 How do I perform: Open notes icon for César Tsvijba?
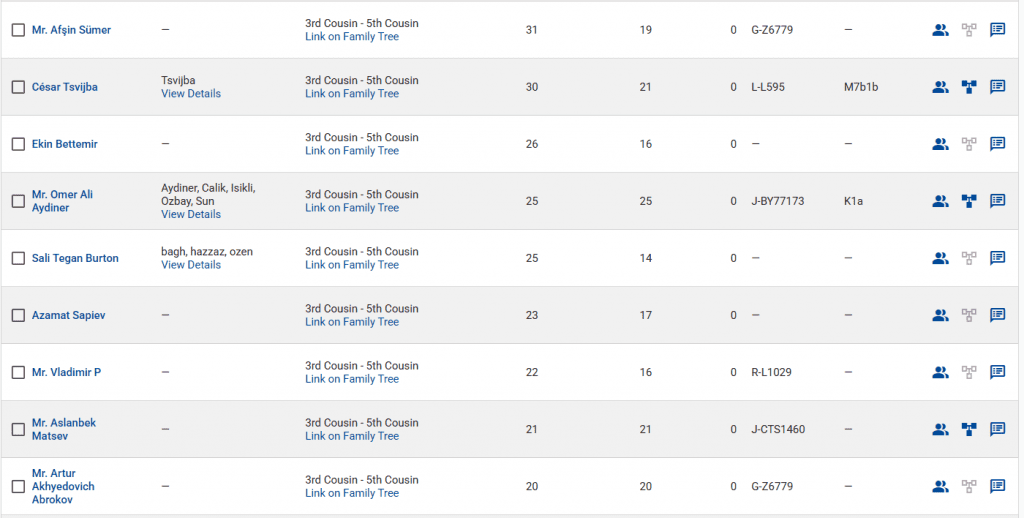pyautogui.click(x=997, y=87)
